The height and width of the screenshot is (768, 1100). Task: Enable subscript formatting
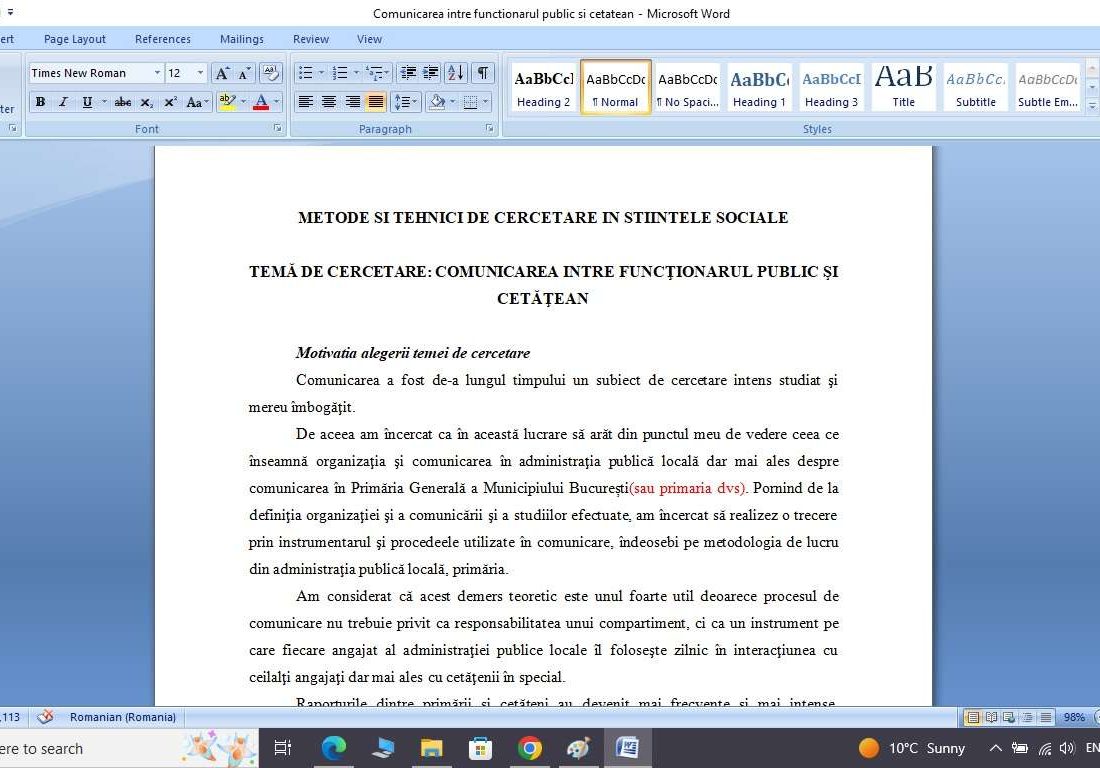pos(147,101)
